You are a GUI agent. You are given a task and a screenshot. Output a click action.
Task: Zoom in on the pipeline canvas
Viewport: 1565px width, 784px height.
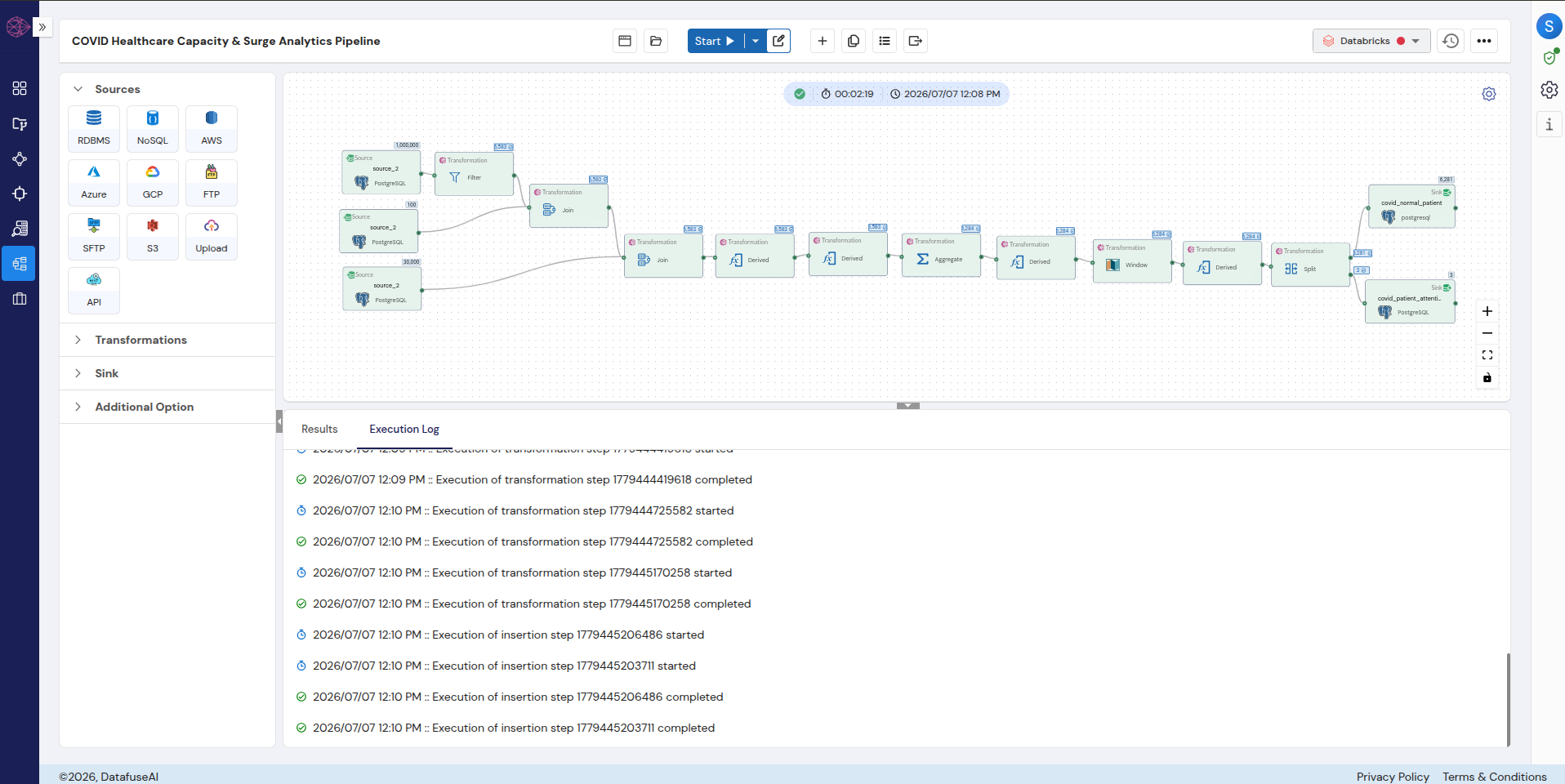pos(1487,311)
